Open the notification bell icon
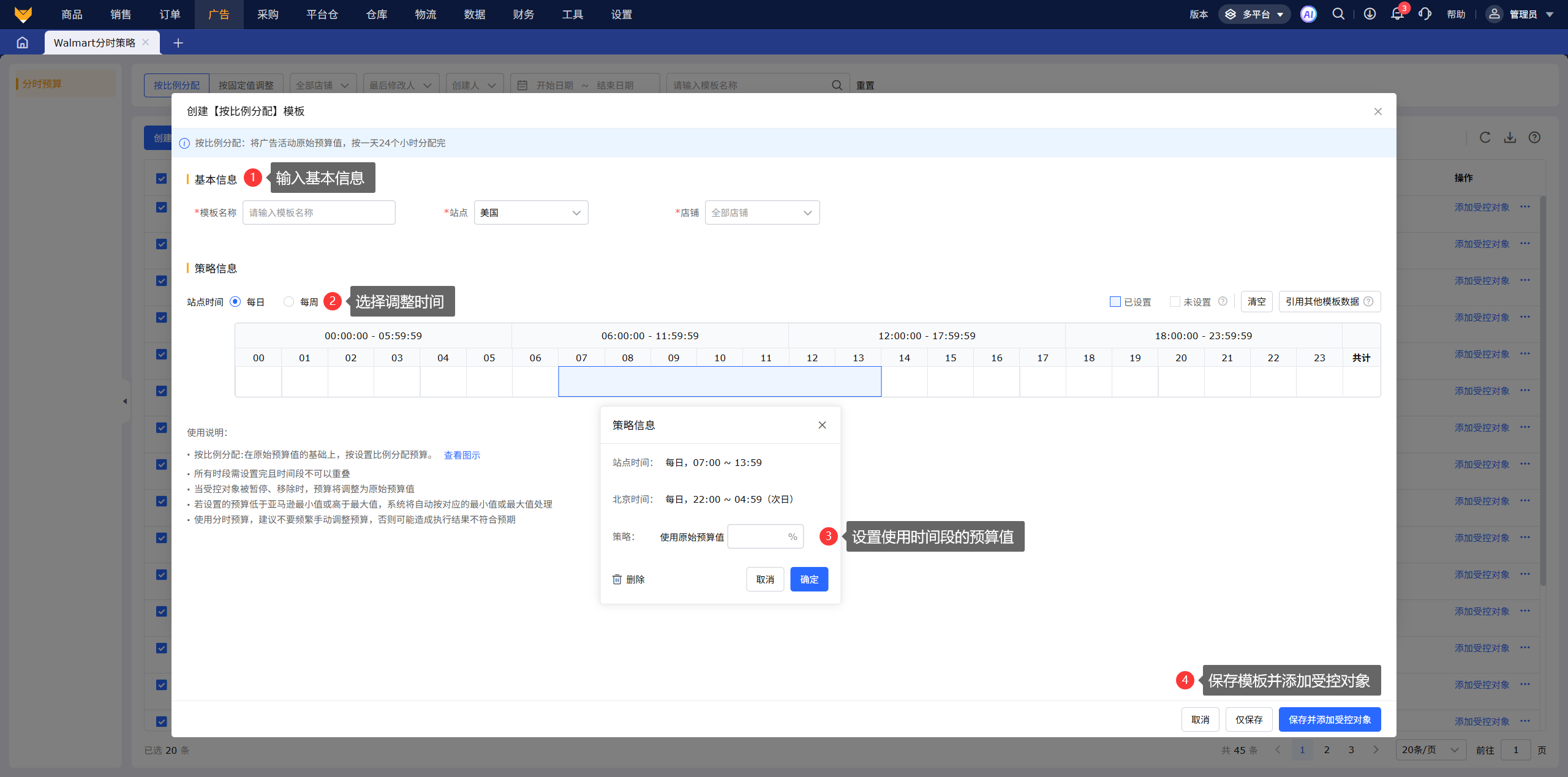The width and height of the screenshot is (1568, 777). point(1397,14)
